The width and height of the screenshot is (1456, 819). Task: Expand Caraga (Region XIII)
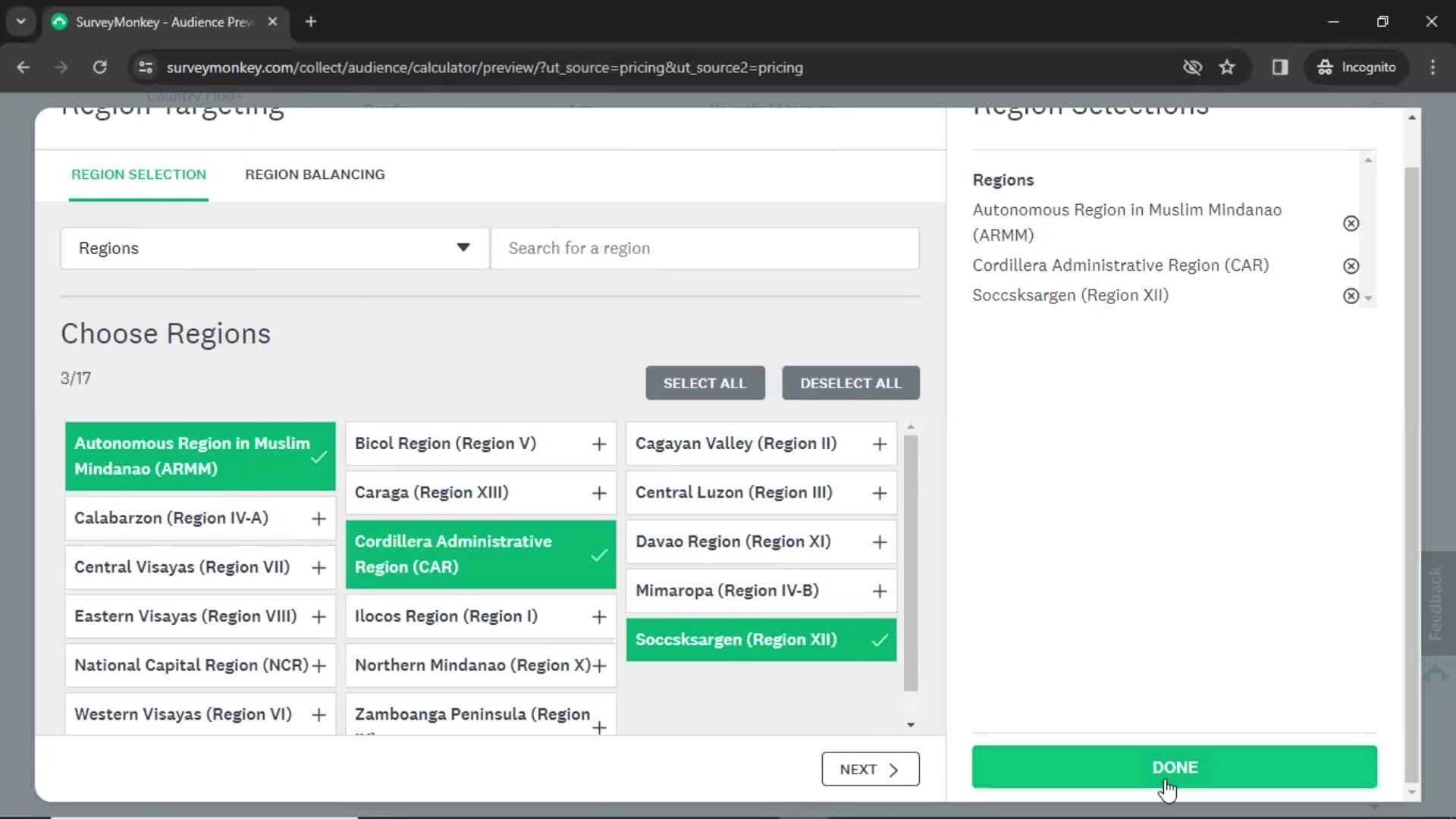pyautogui.click(x=598, y=492)
